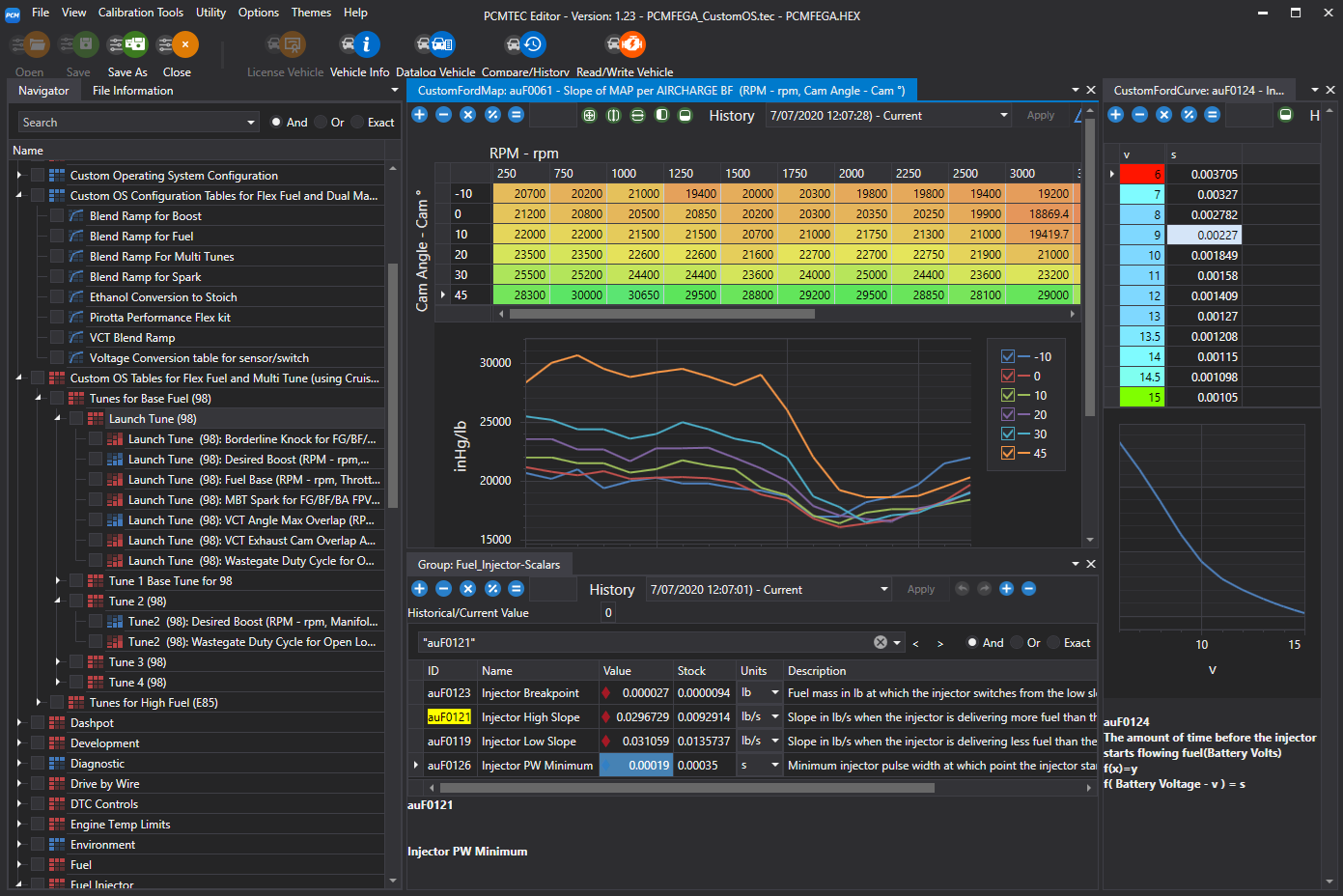
Task: Check the box next to Blend Ramp for Boost
Action: (57, 215)
